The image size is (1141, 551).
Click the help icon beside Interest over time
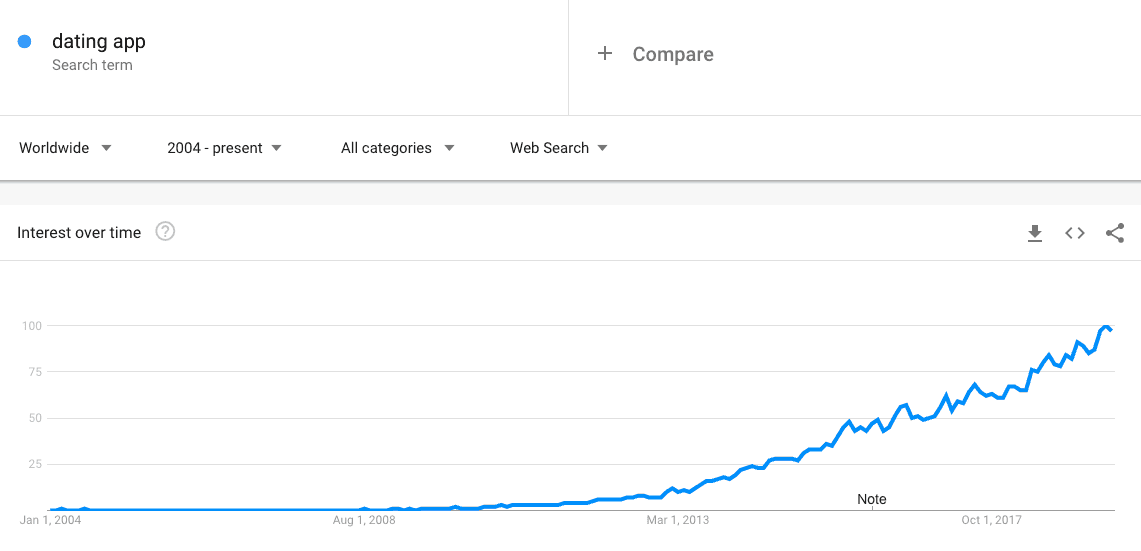click(x=166, y=232)
